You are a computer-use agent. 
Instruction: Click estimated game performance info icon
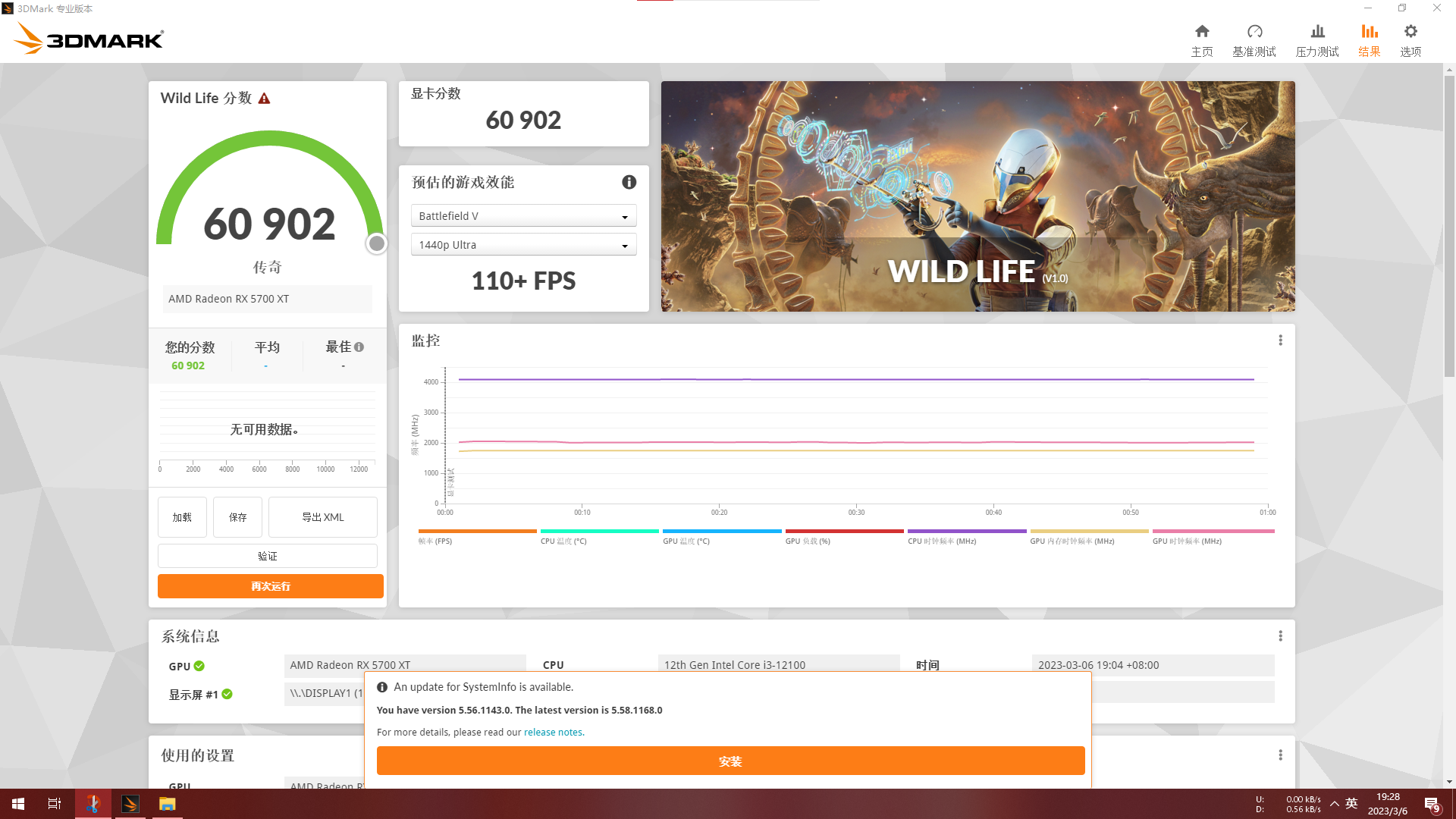tap(629, 182)
